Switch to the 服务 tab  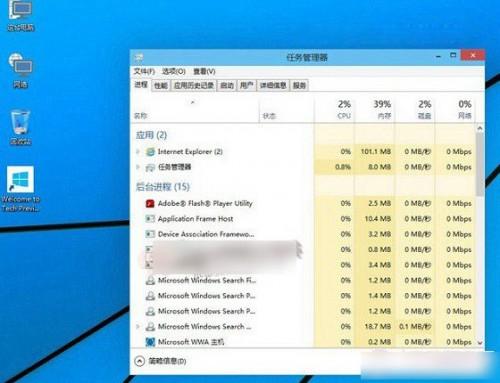tap(299, 86)
